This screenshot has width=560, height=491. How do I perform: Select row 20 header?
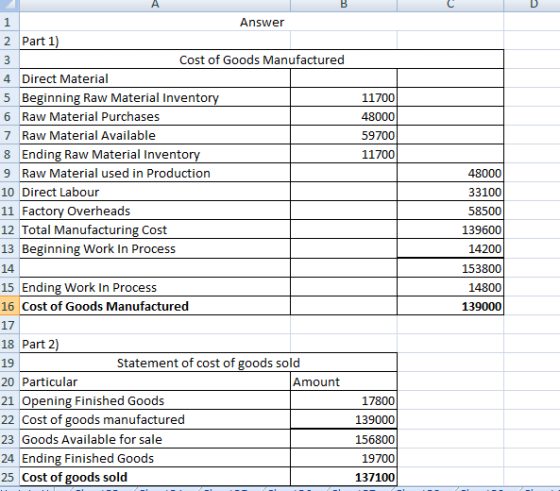pos(10,382)
